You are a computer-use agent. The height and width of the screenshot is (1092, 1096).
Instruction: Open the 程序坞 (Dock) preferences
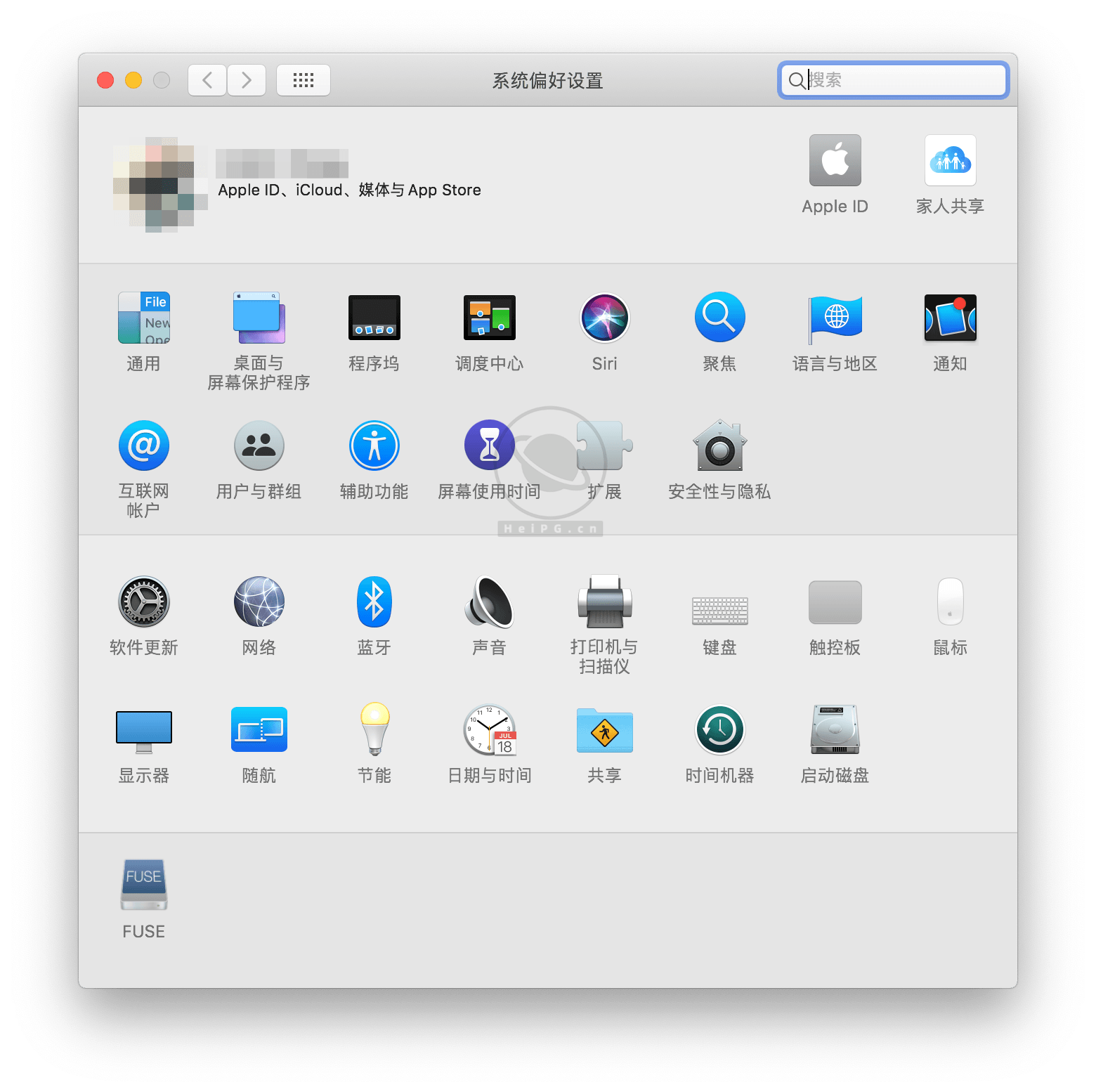point(374,318)
